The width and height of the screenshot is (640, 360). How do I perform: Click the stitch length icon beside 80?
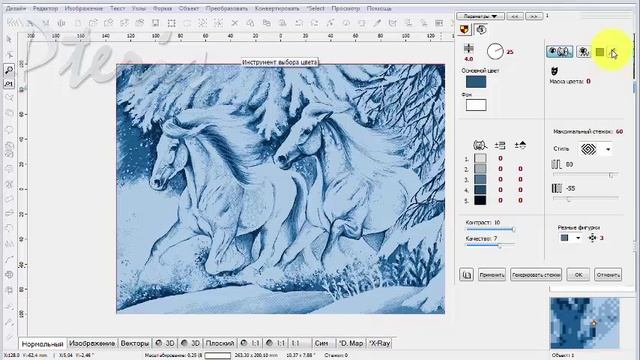click(557, 164)
